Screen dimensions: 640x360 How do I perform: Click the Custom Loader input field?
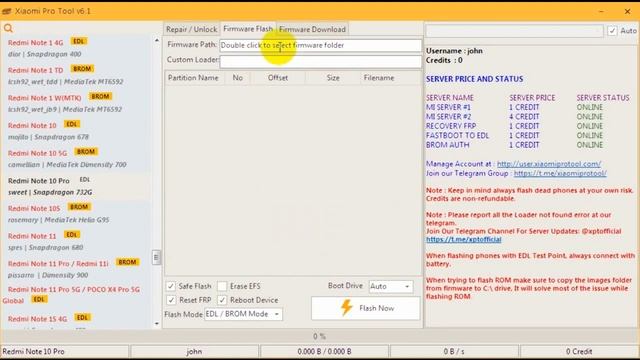320,61
